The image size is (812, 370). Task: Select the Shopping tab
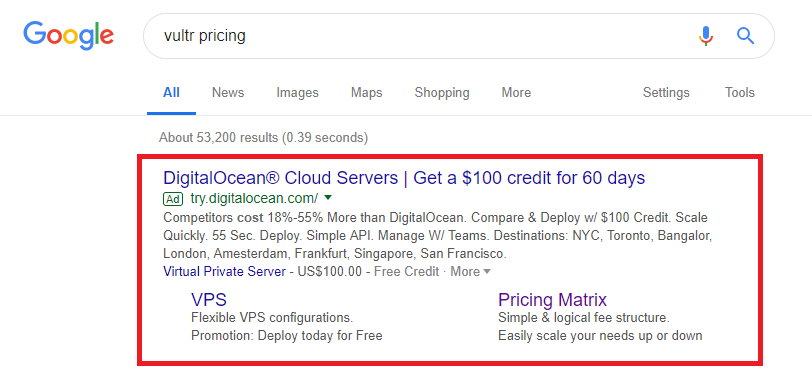442,93
